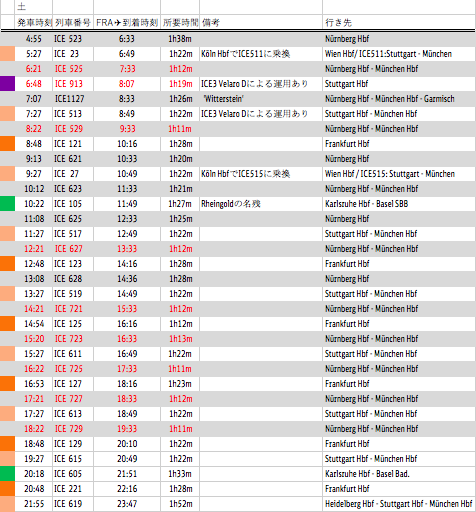
Task: Click departure time 13:27
Action: click(x=34, y=294)
